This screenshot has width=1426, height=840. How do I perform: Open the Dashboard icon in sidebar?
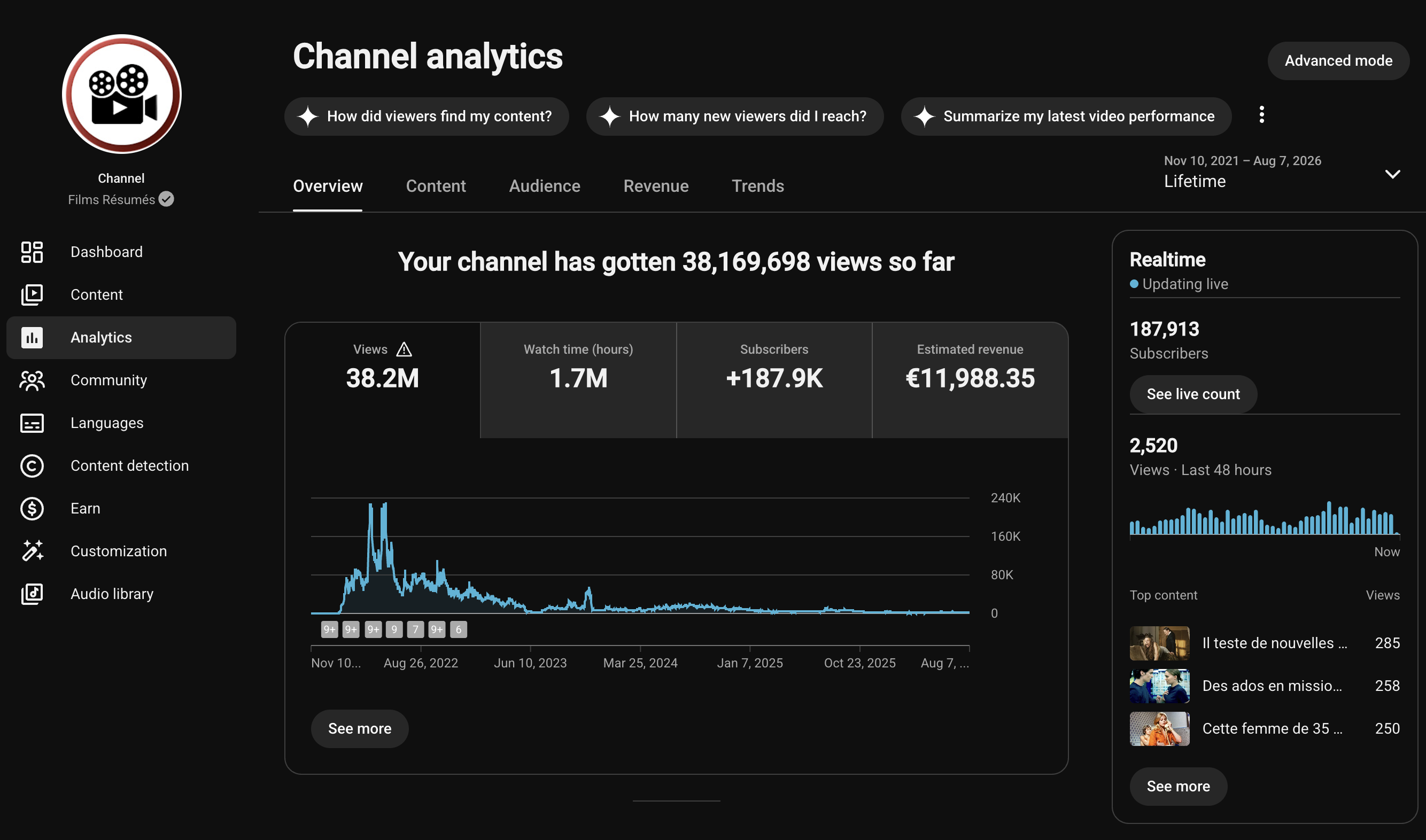(x=32, y=252)
